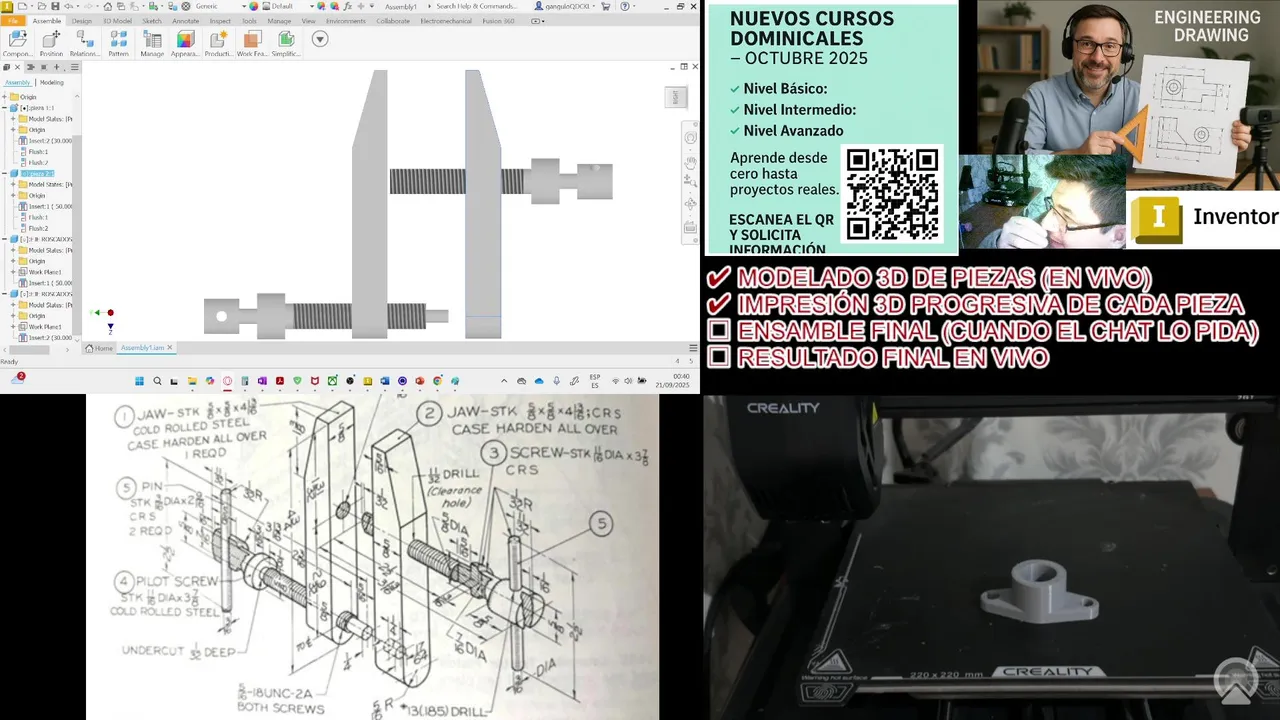Screen dimensions: 1280x720
Task: Open the Material dropdown showing Generic
Action: pos(218,6)
